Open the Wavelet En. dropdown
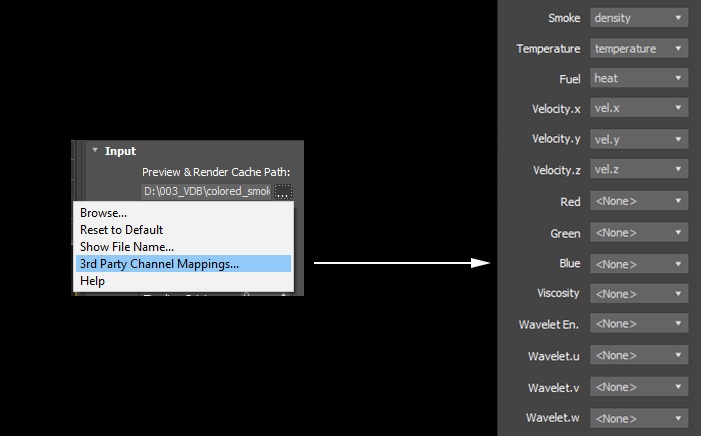Viewport: 701px width, 436px height. pos(639,323)
